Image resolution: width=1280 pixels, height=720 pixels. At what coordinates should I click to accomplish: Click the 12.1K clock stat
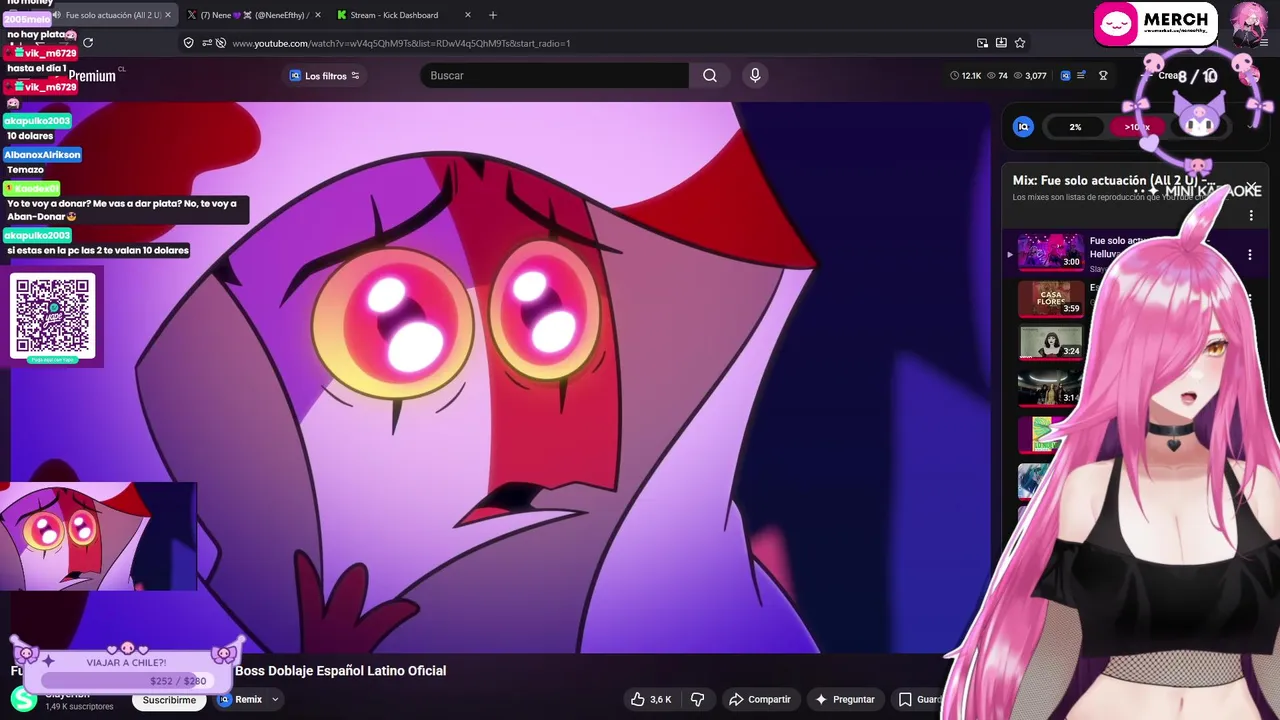pyautogui.click(x=965, y=76)
